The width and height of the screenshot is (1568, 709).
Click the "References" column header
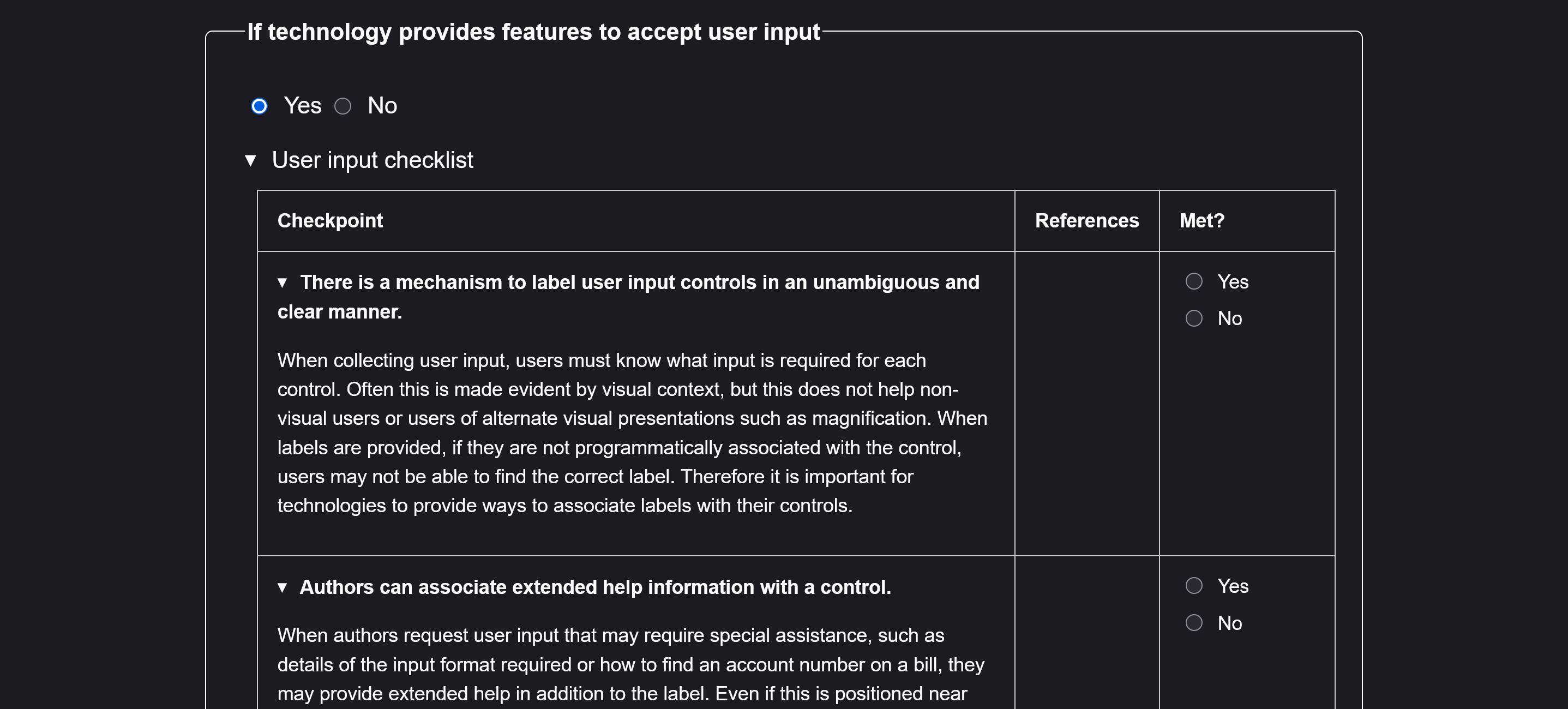tap(1086, 220)
